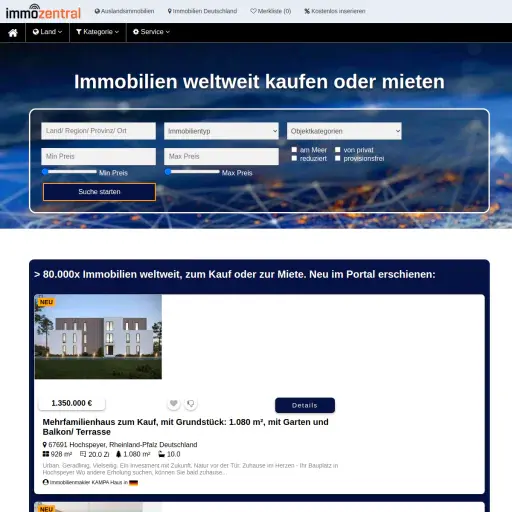
Task: Open Auslandsimmobilien link
Action: tap(124, 11)
